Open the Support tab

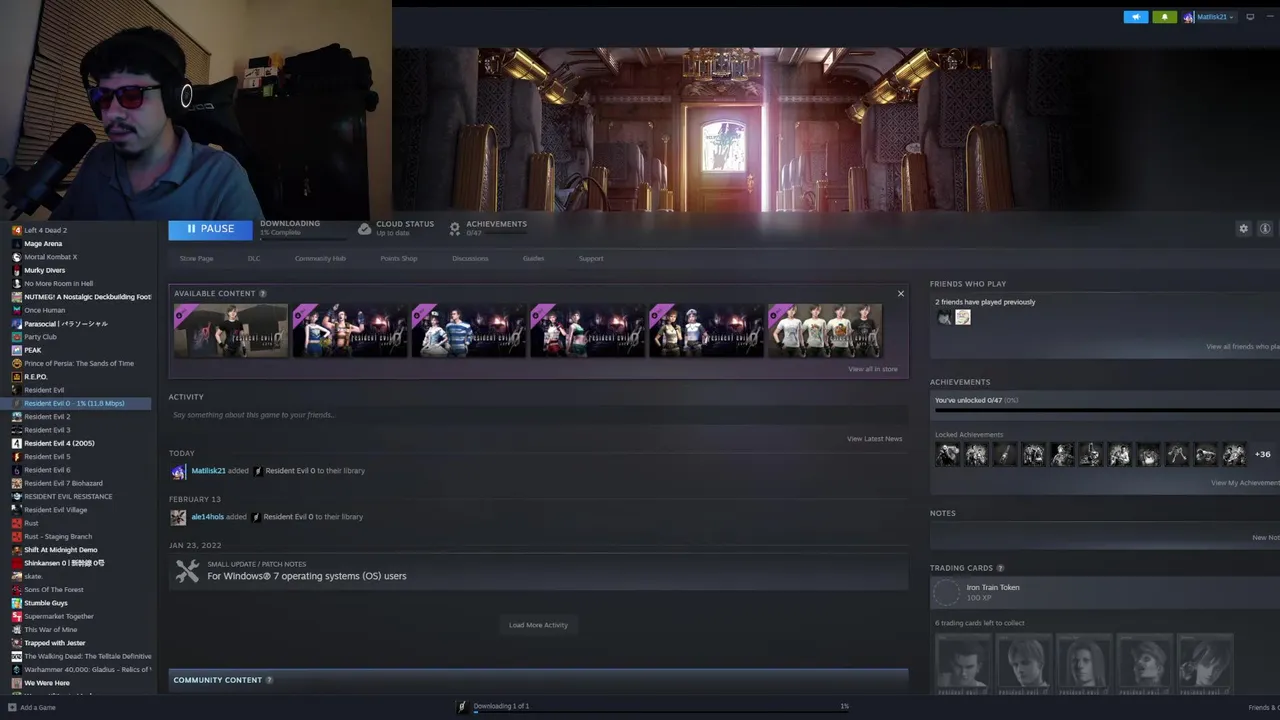591,259
